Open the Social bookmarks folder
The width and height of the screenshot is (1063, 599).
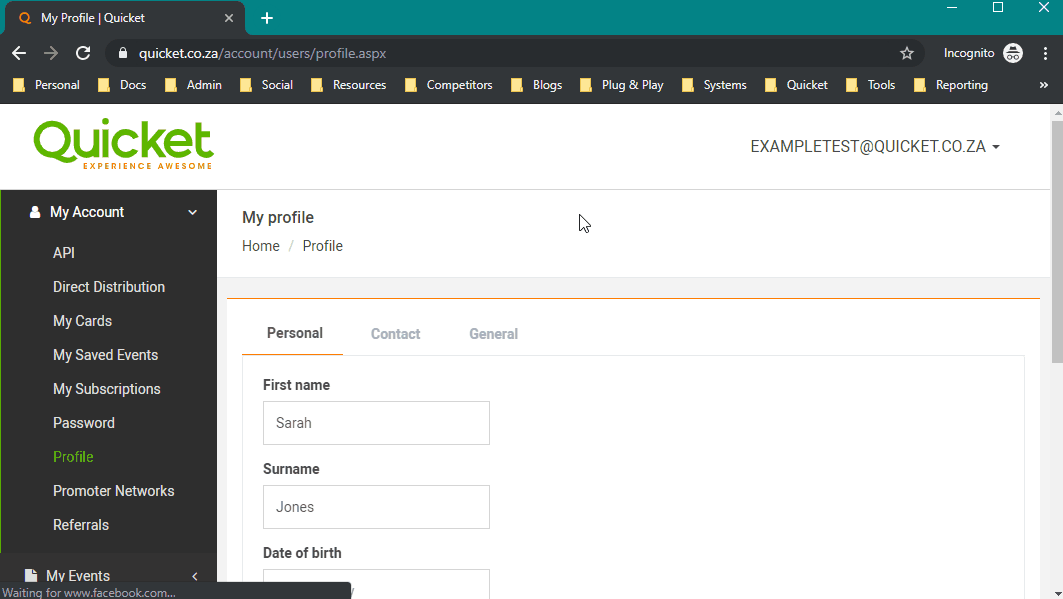point(266,85)
